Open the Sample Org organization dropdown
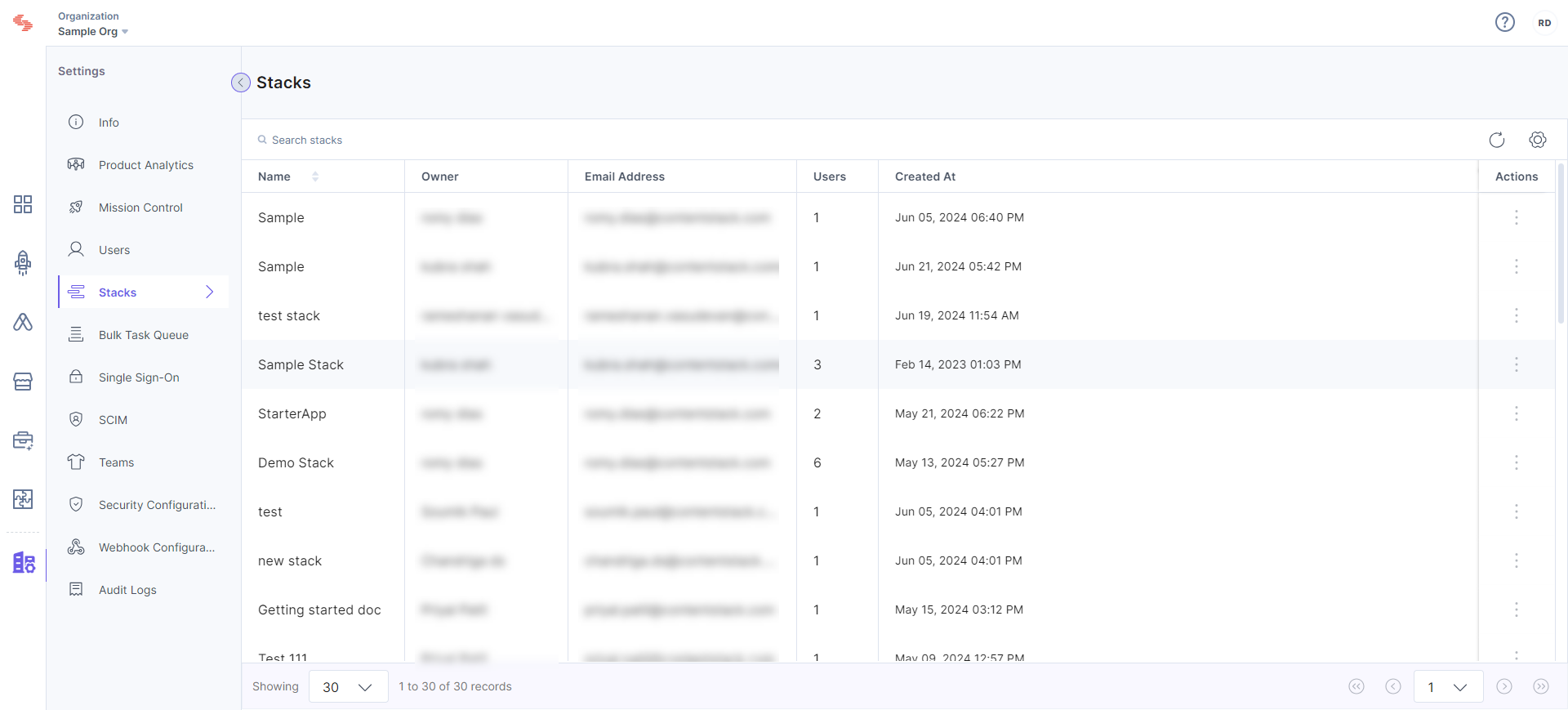This screenshot has width=1568, height=710. 93,31
